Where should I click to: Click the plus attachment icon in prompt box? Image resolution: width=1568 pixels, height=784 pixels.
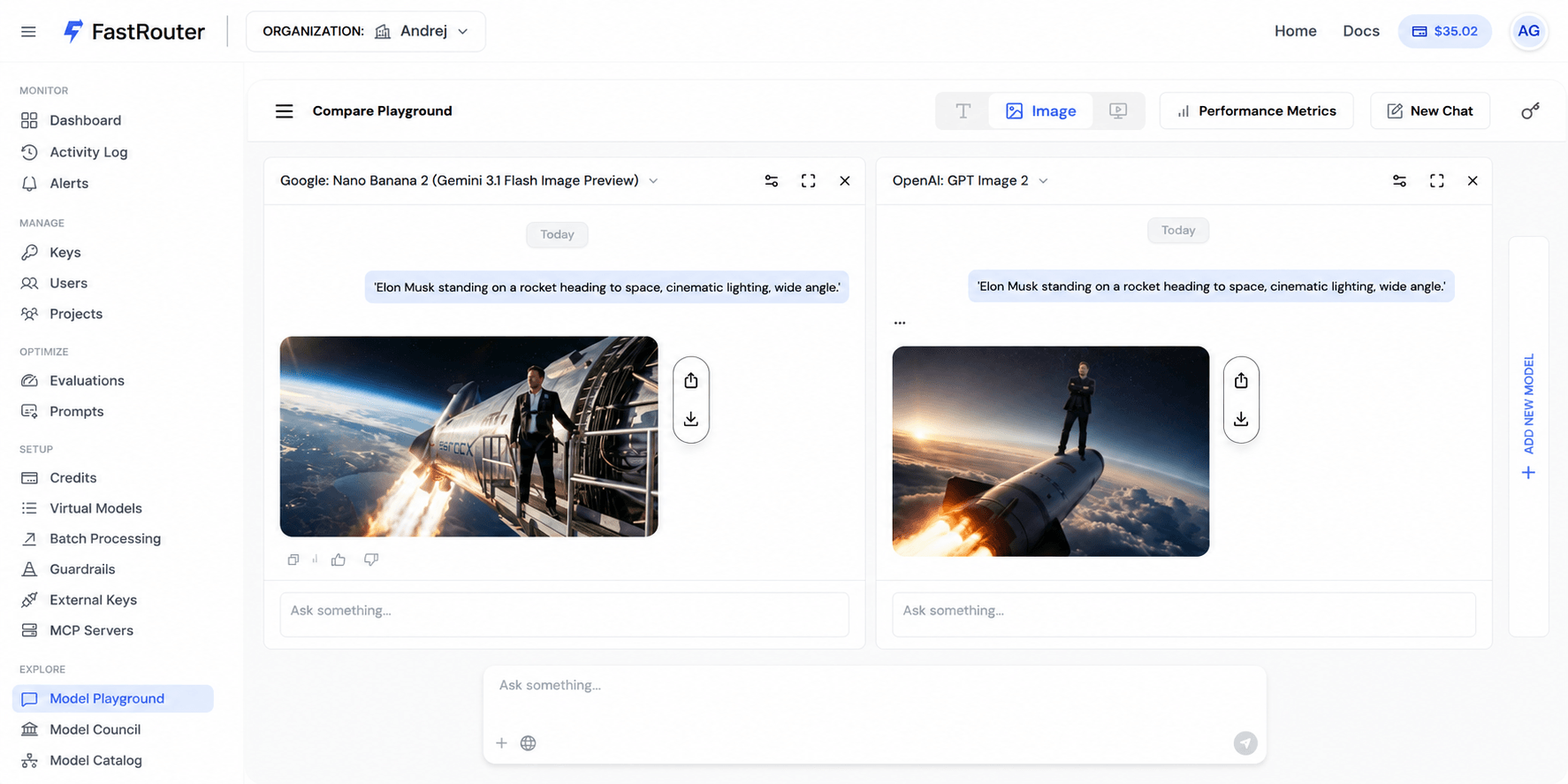coord(501,743)
